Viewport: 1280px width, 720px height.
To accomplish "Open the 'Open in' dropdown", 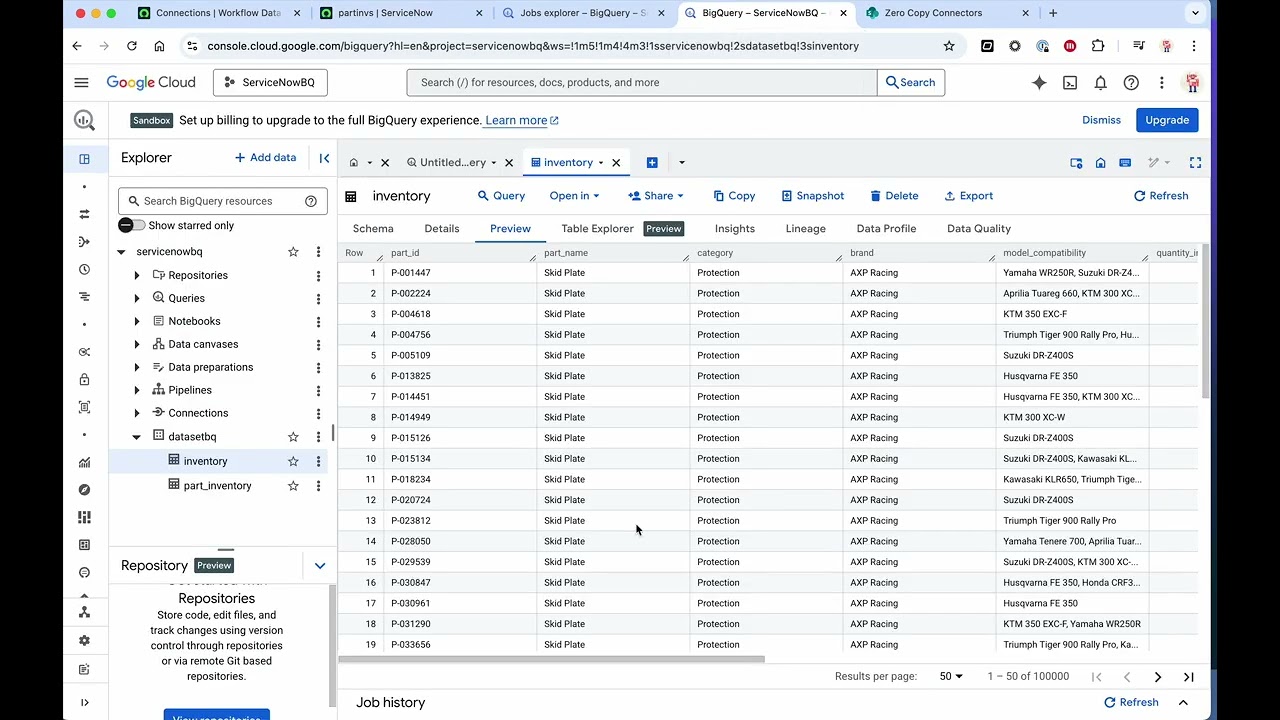I will [x=574, y=196].
